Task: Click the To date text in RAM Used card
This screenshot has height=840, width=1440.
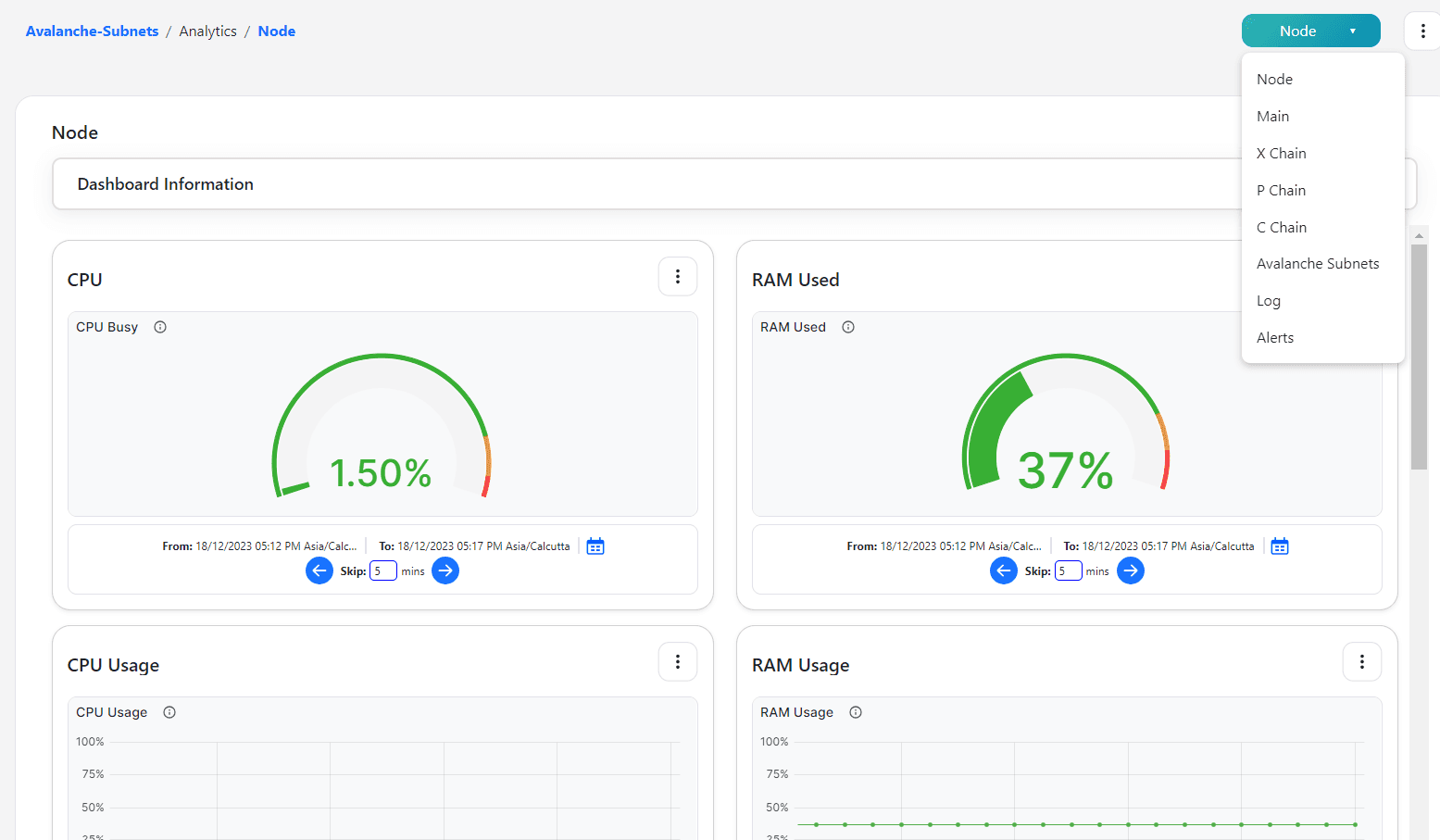Action: pos(1158,546)
